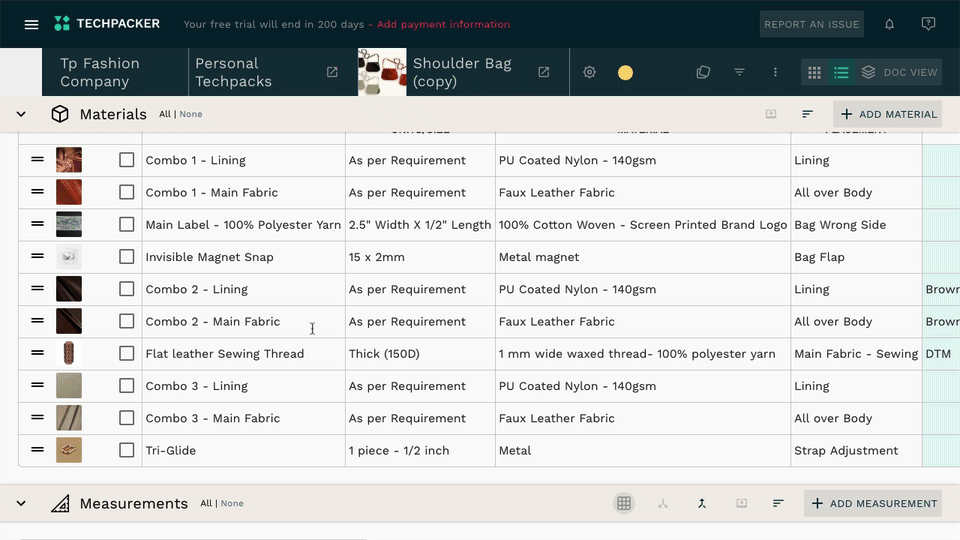Select All measurements link
Screen dimensions: 960x540
coord(206,503)
